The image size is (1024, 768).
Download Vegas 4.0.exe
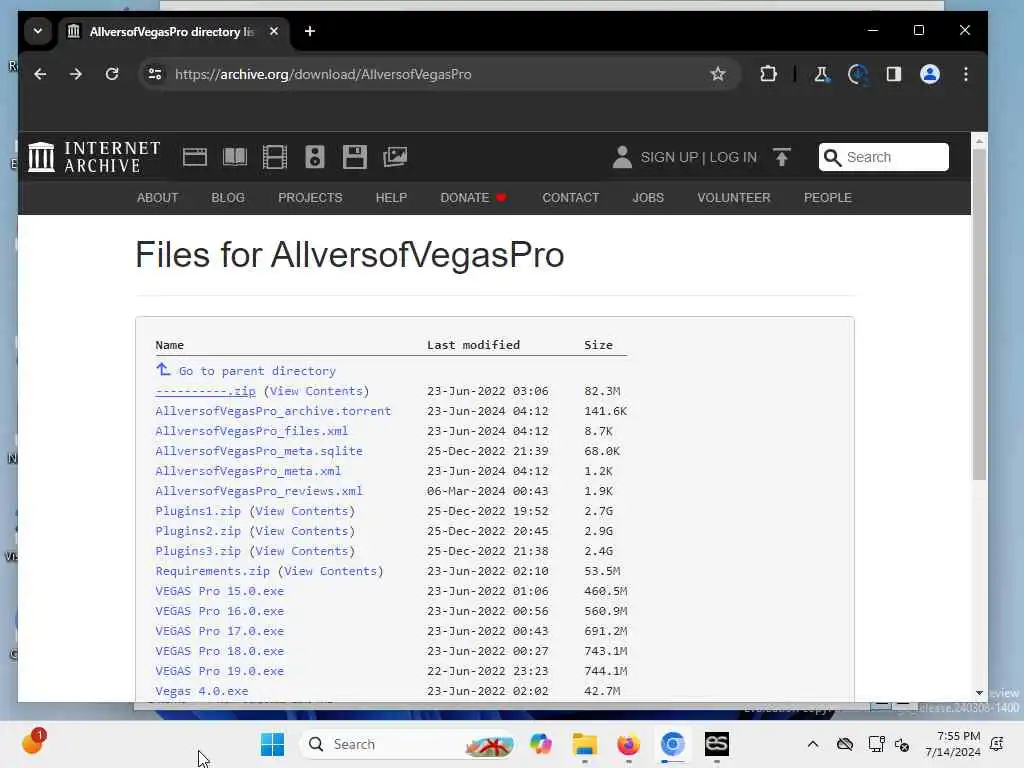click(x=202, y=691)
